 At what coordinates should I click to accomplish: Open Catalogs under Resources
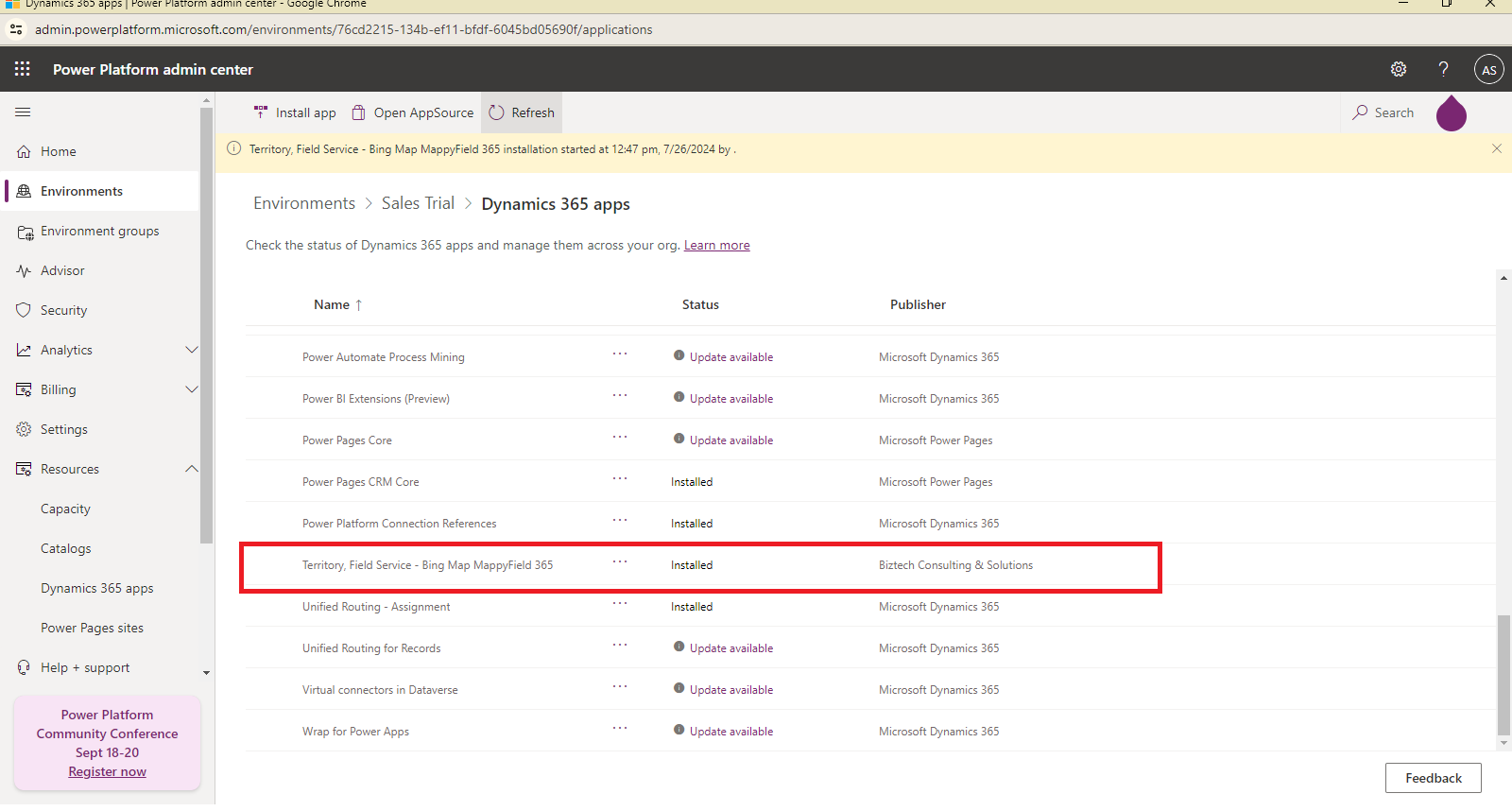coord(66,548)
